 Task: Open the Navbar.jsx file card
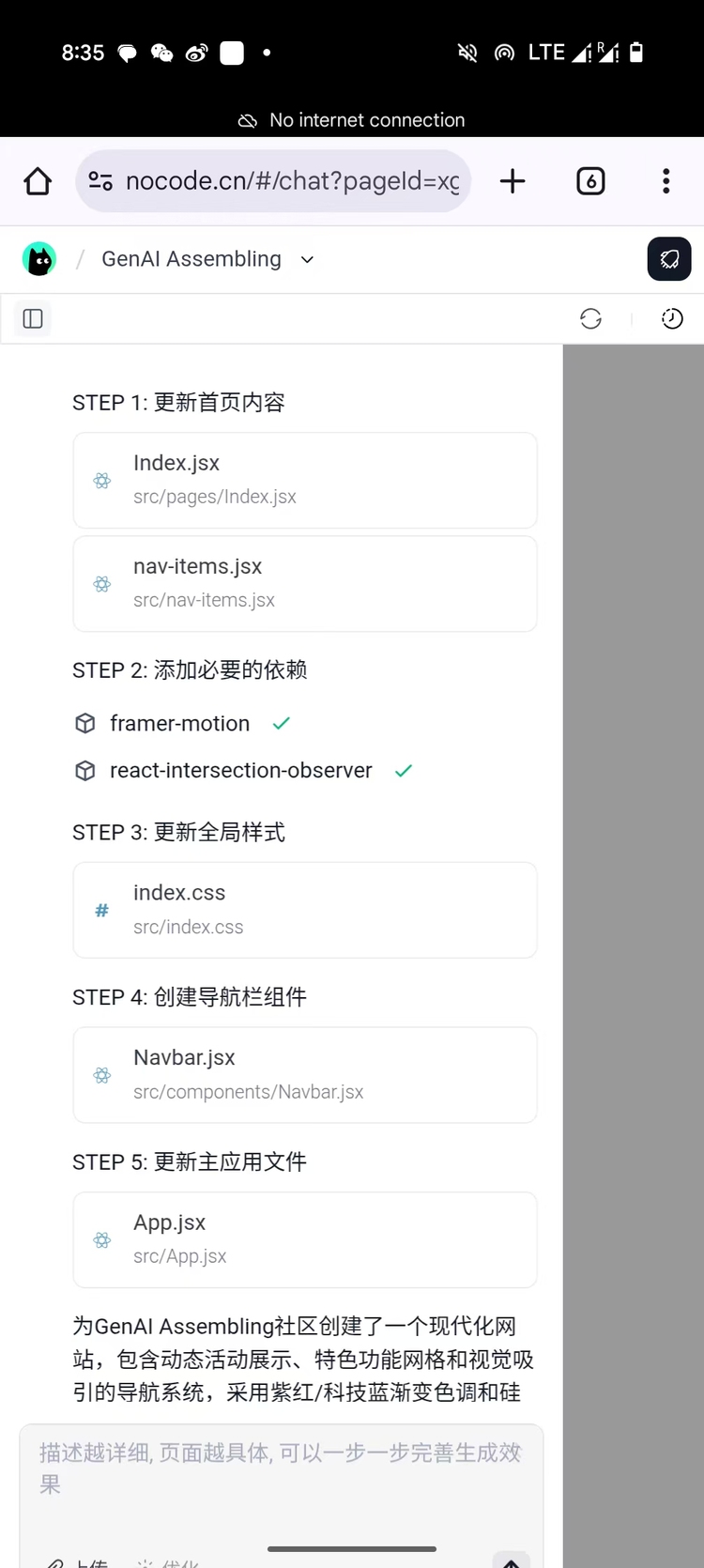point(305,1076)
